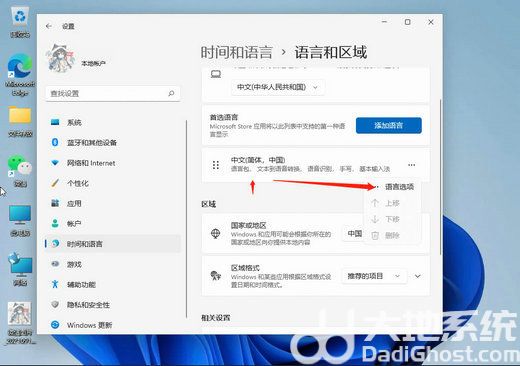
Task: Open 蓝牙和其他设备 Bluetooth category
Action: (113, 143)
